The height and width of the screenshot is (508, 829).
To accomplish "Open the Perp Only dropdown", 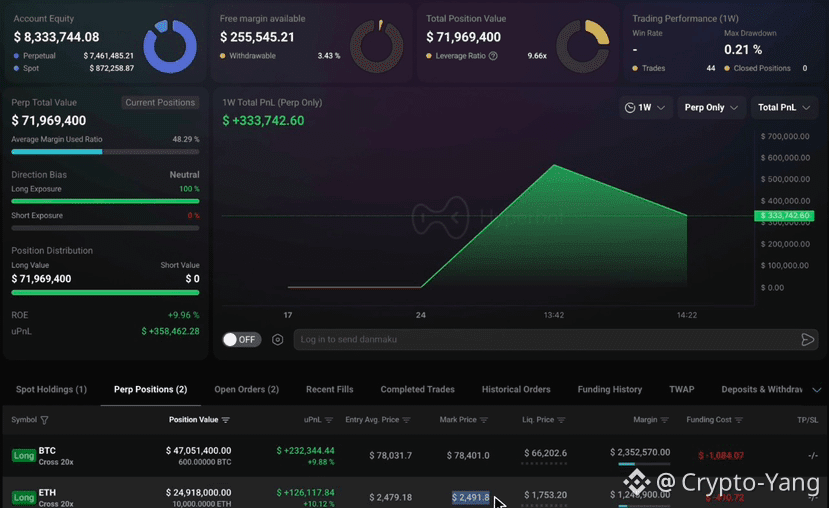I will coord(711,107).
